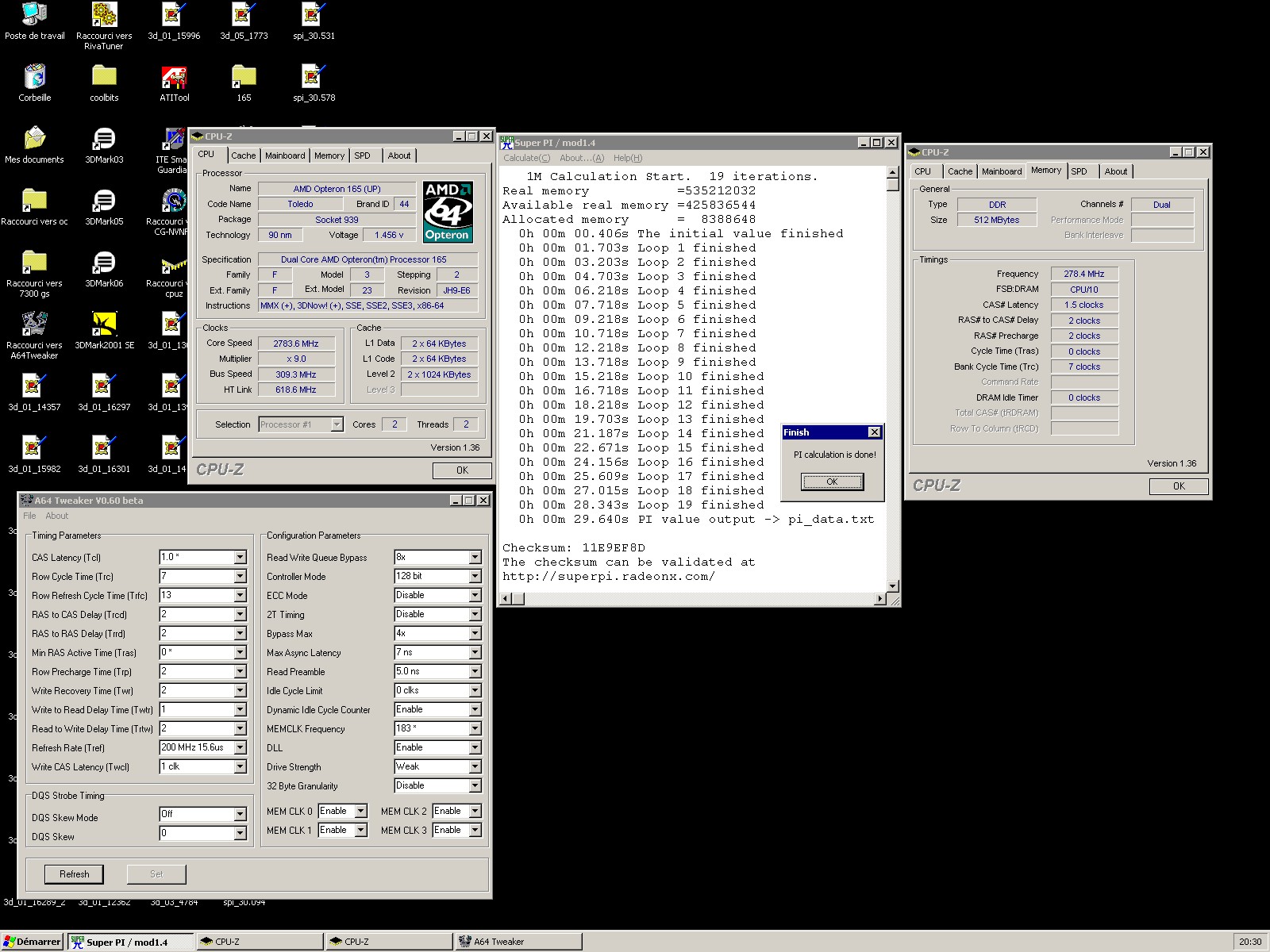
Task: Activate Super PI / mod1.4 taskbar button
Action: point(131,942)
